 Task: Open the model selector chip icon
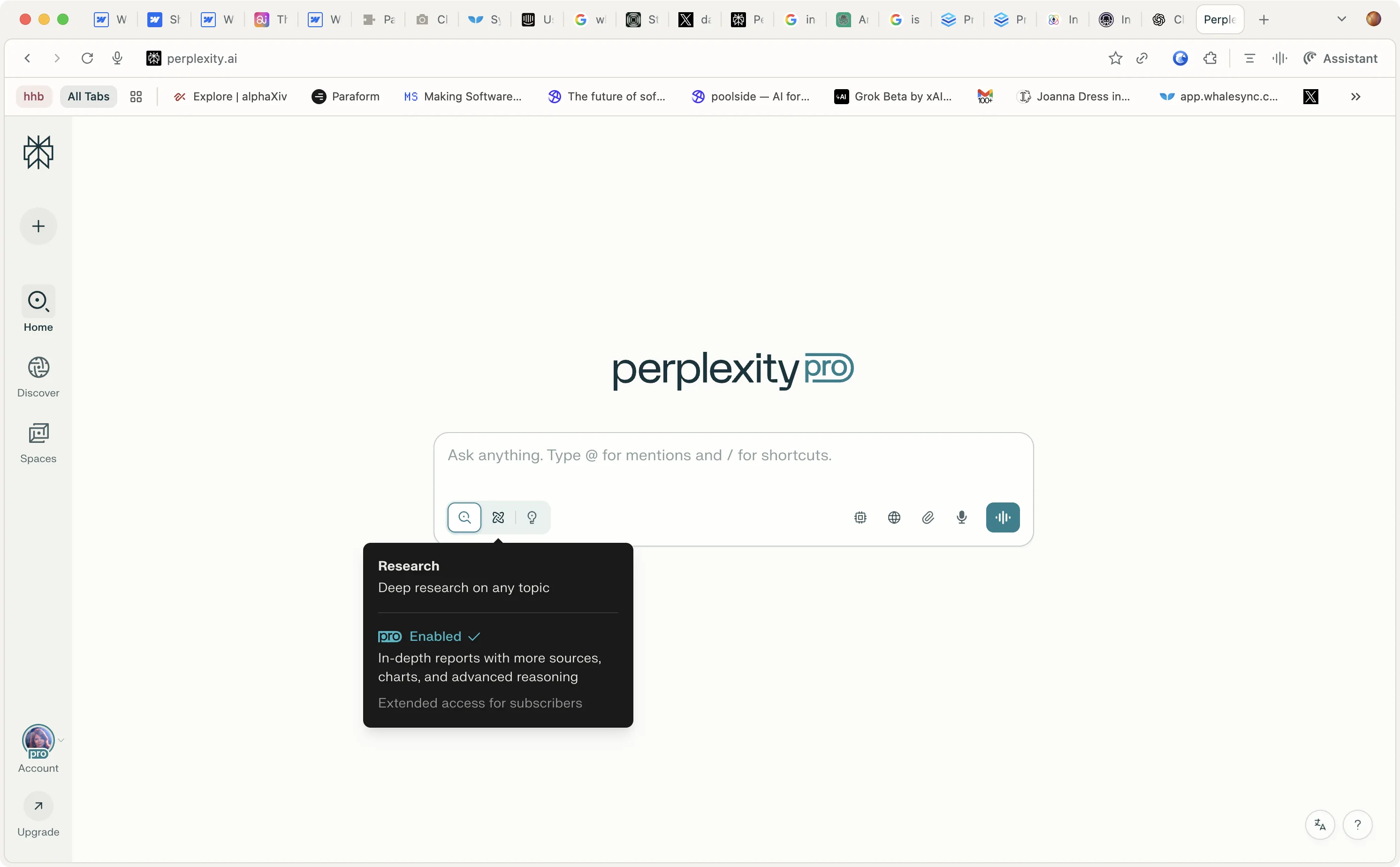coord(860,518)
